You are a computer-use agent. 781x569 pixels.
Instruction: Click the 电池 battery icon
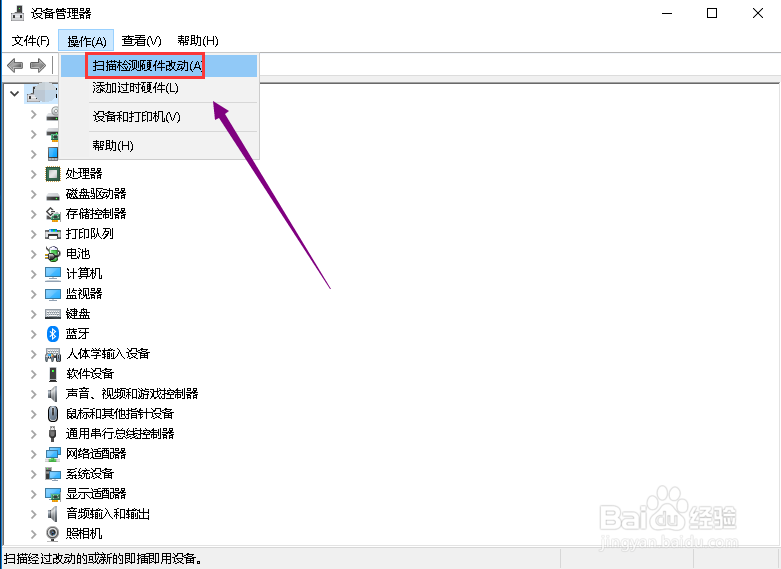click(53, 254)
